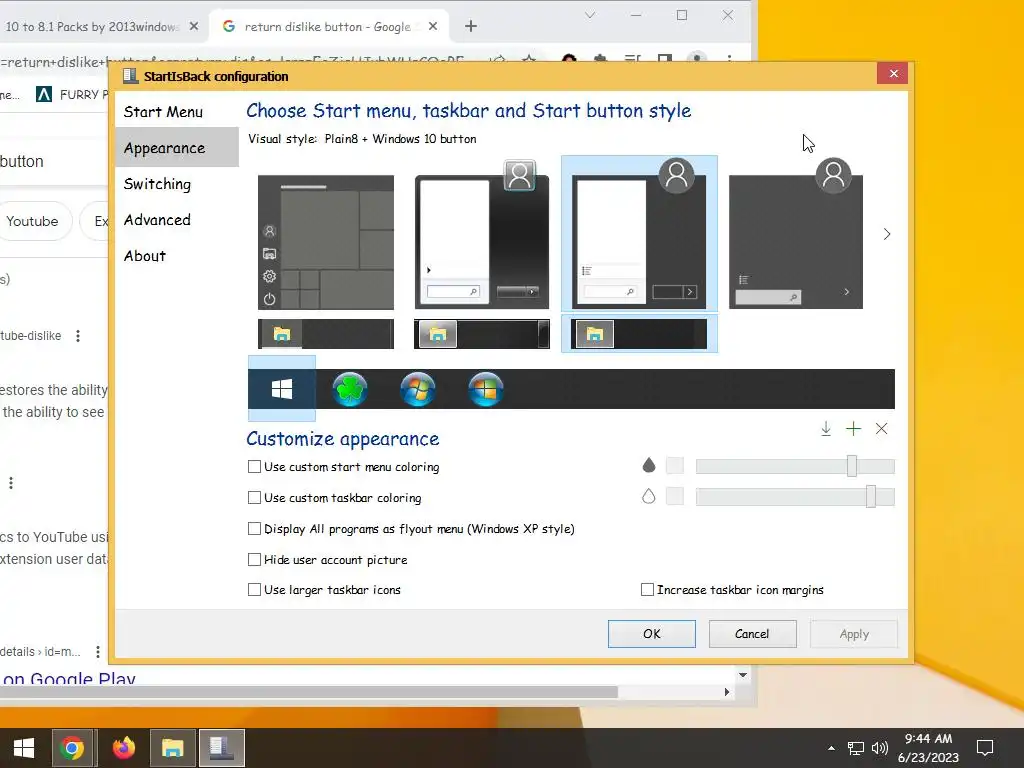The height and width of the screenshot is (768, 1024).
Task: Click the Apply button
Action: click(x=854, y=633)
